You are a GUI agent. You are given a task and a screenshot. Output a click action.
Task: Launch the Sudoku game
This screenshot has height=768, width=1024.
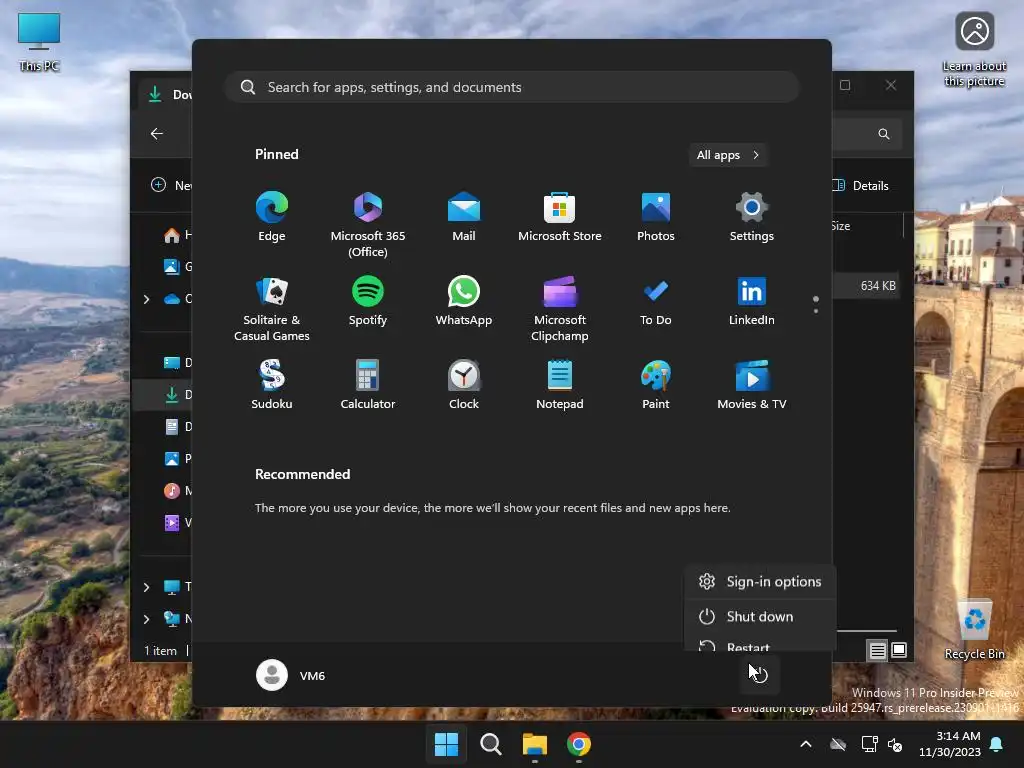(x=272, y=385)
